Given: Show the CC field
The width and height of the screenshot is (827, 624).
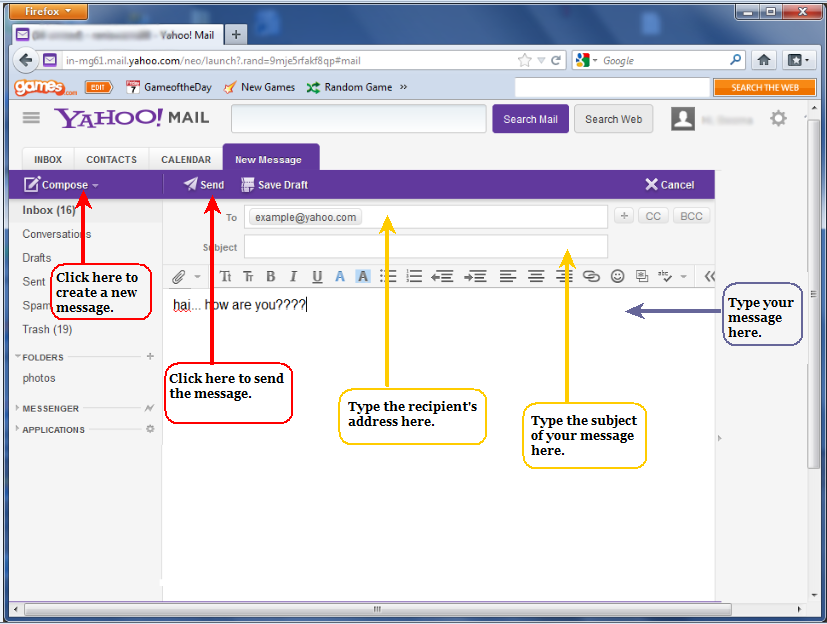Looking at the screenshot, I should 653,216.
